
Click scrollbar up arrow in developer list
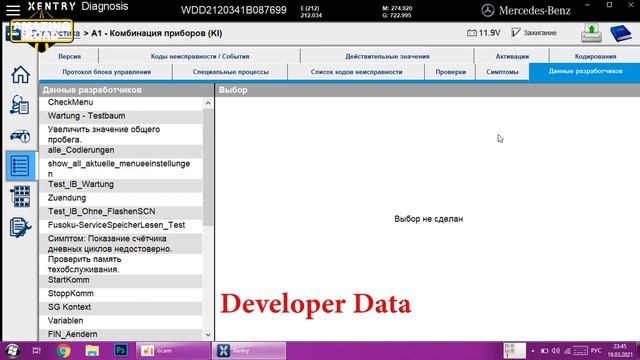(x=208, y=103)
